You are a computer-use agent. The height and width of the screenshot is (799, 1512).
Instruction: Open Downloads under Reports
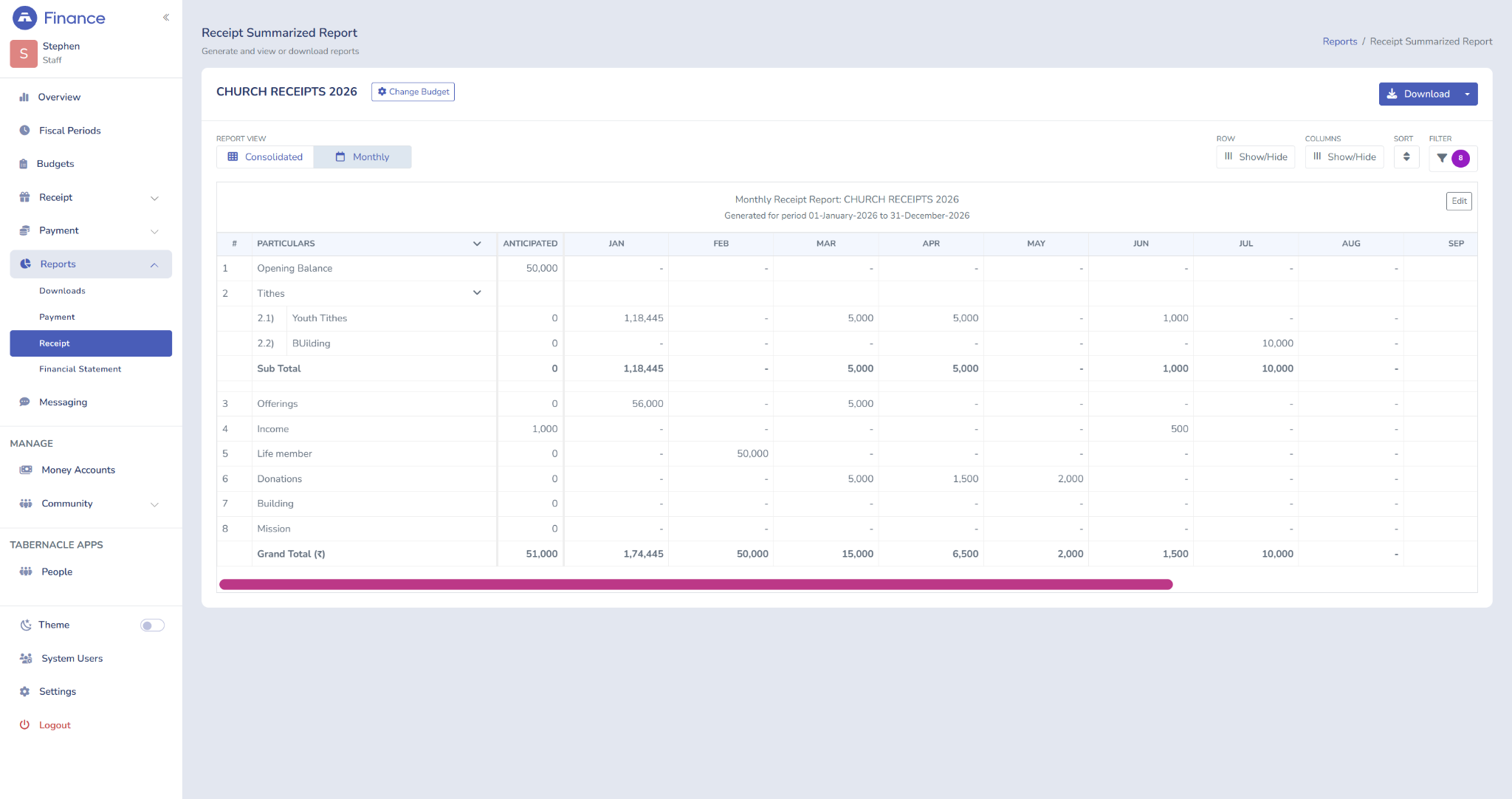click(62, 291)
